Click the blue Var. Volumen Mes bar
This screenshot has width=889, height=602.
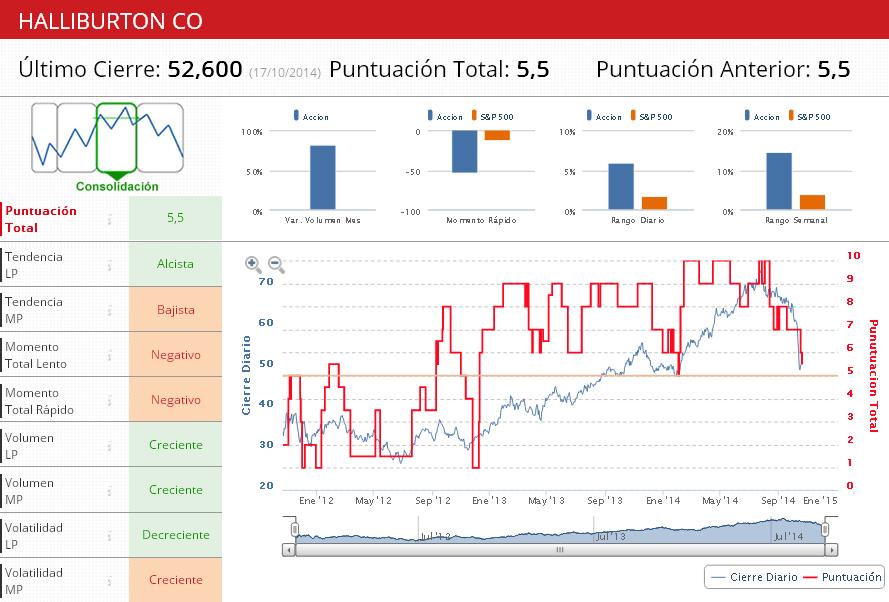(323, 178)
